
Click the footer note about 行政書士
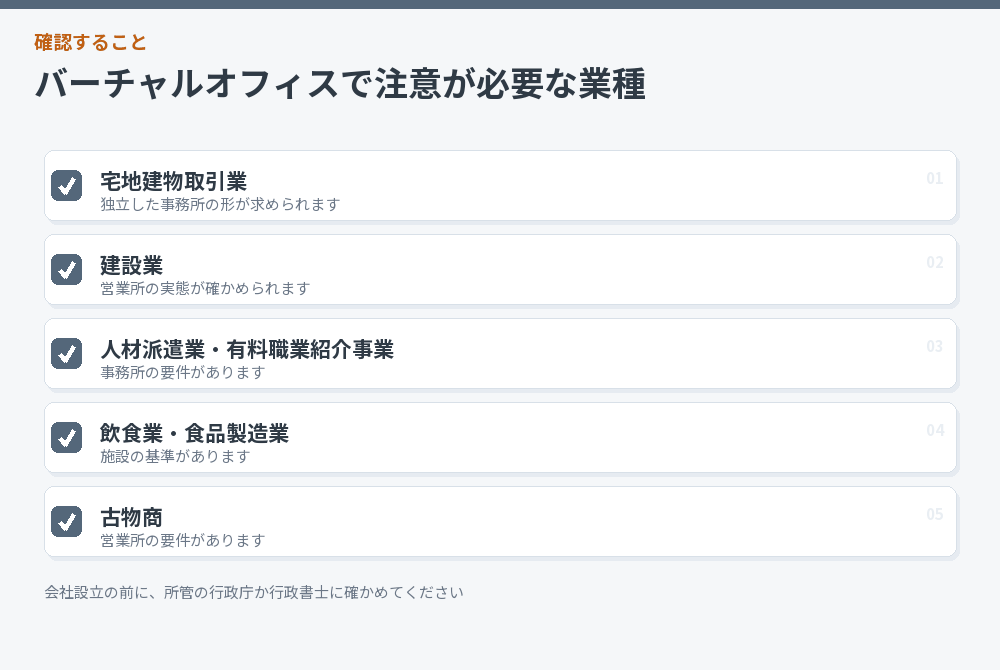pos(254,592)
